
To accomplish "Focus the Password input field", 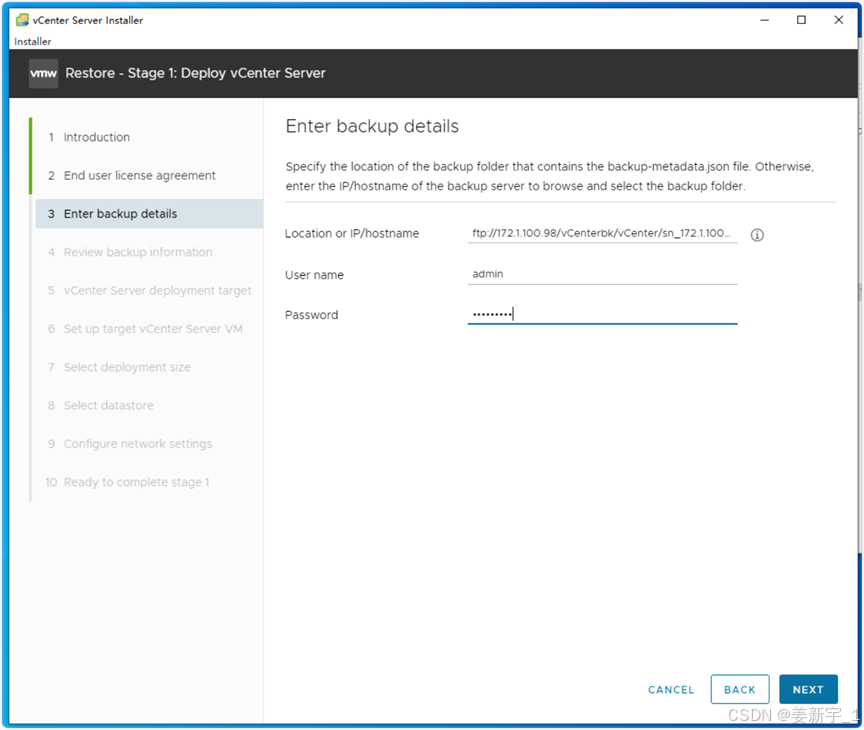I will 602,315.
